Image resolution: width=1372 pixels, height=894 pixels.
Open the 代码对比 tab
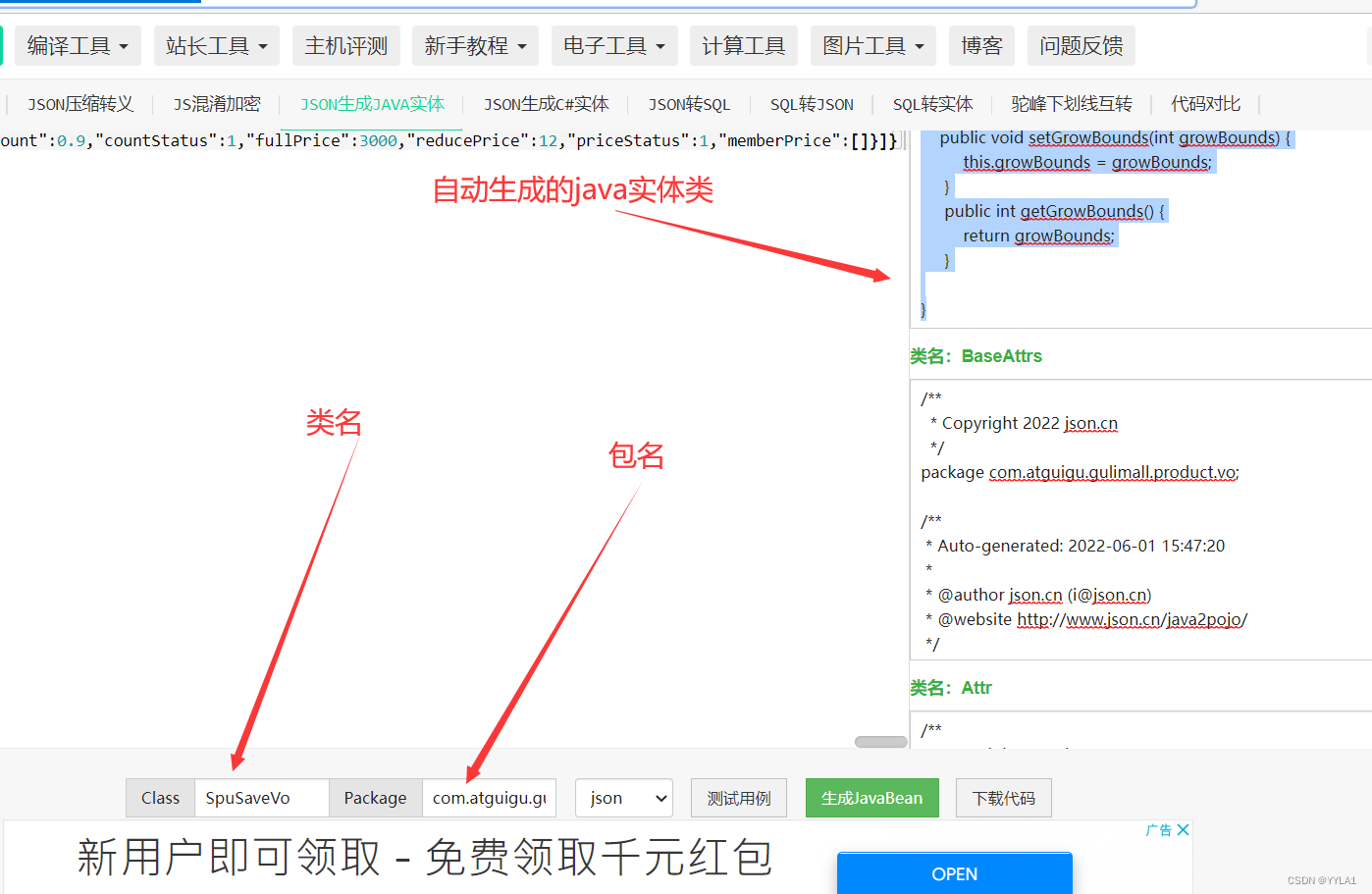[1205, 104]
